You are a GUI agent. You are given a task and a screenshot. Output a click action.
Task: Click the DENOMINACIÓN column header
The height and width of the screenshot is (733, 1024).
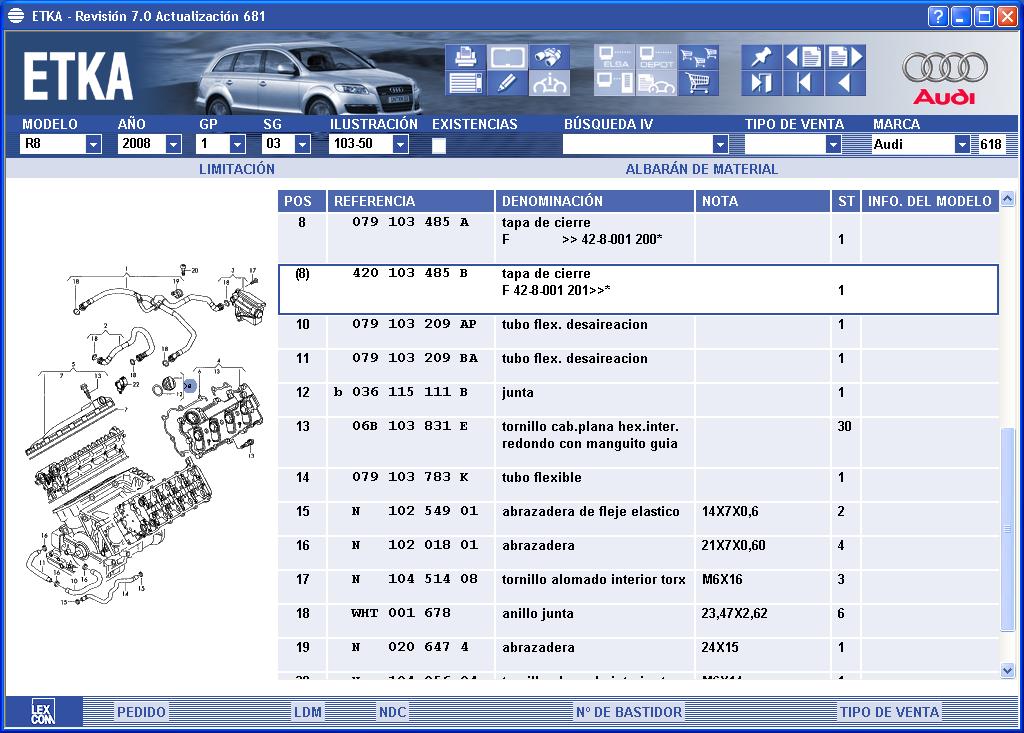coord(594,201)
